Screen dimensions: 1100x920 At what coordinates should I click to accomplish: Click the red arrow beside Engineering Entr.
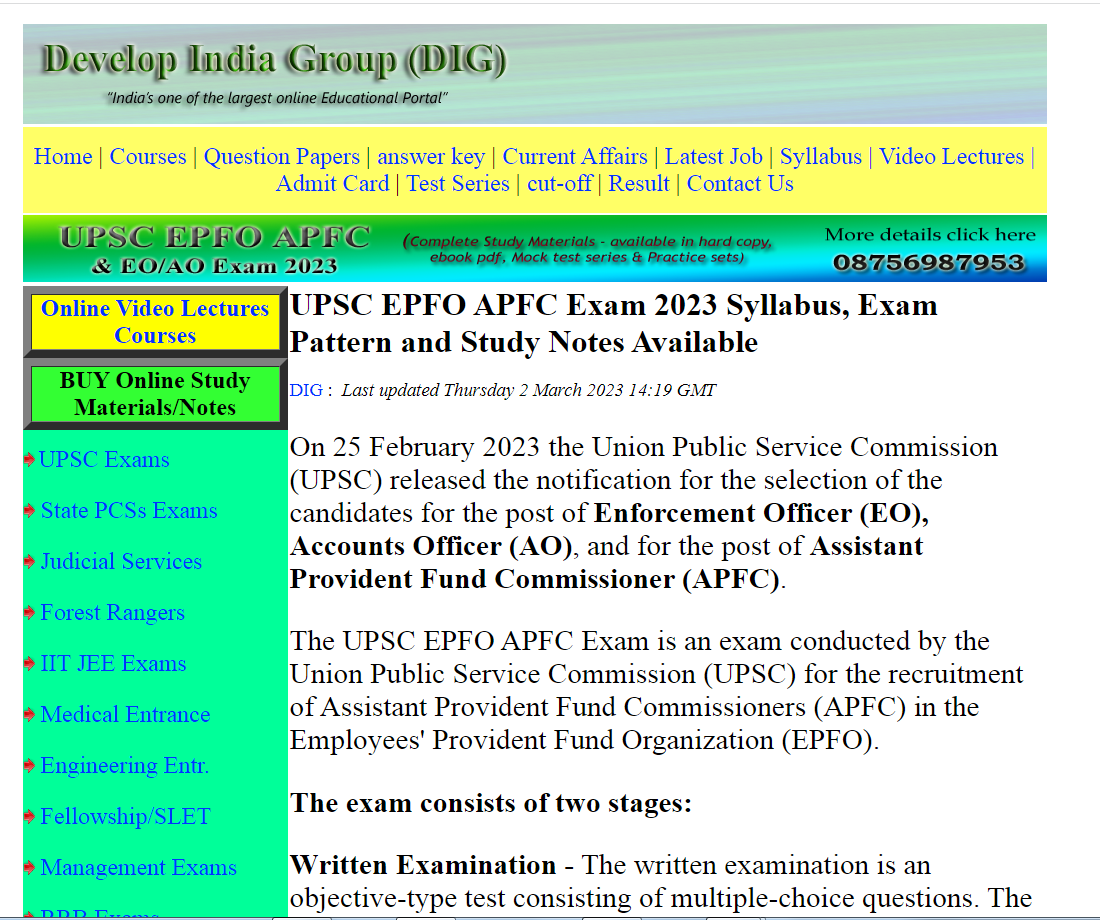click(x=29, y=766)
